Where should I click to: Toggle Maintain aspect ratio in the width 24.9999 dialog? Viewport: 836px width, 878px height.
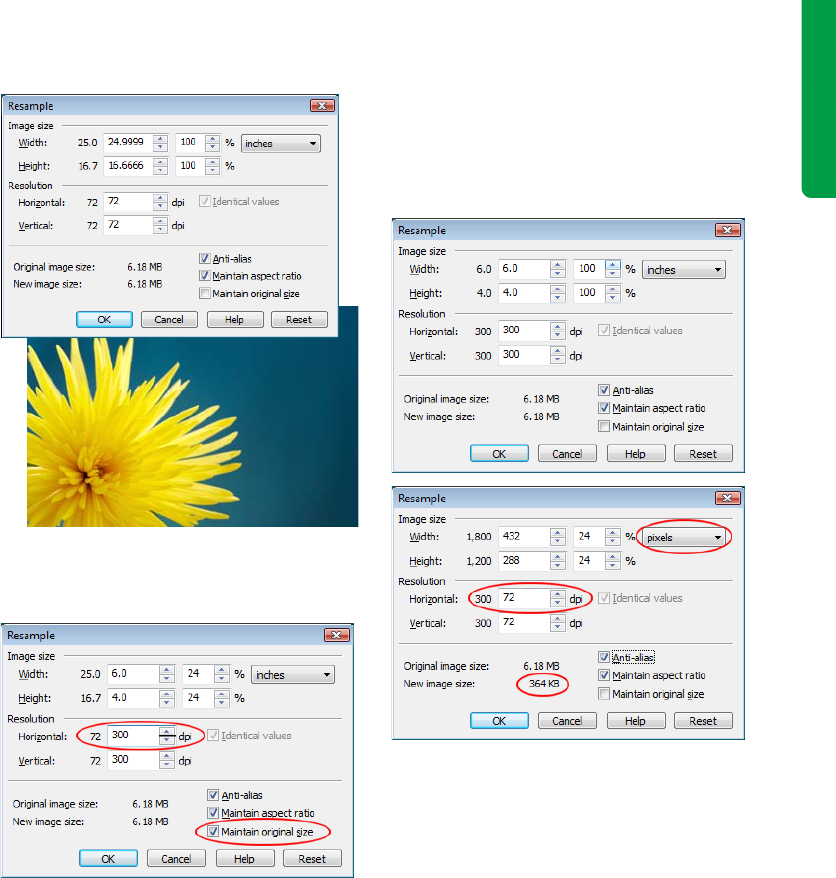click(x=205, y=275)
